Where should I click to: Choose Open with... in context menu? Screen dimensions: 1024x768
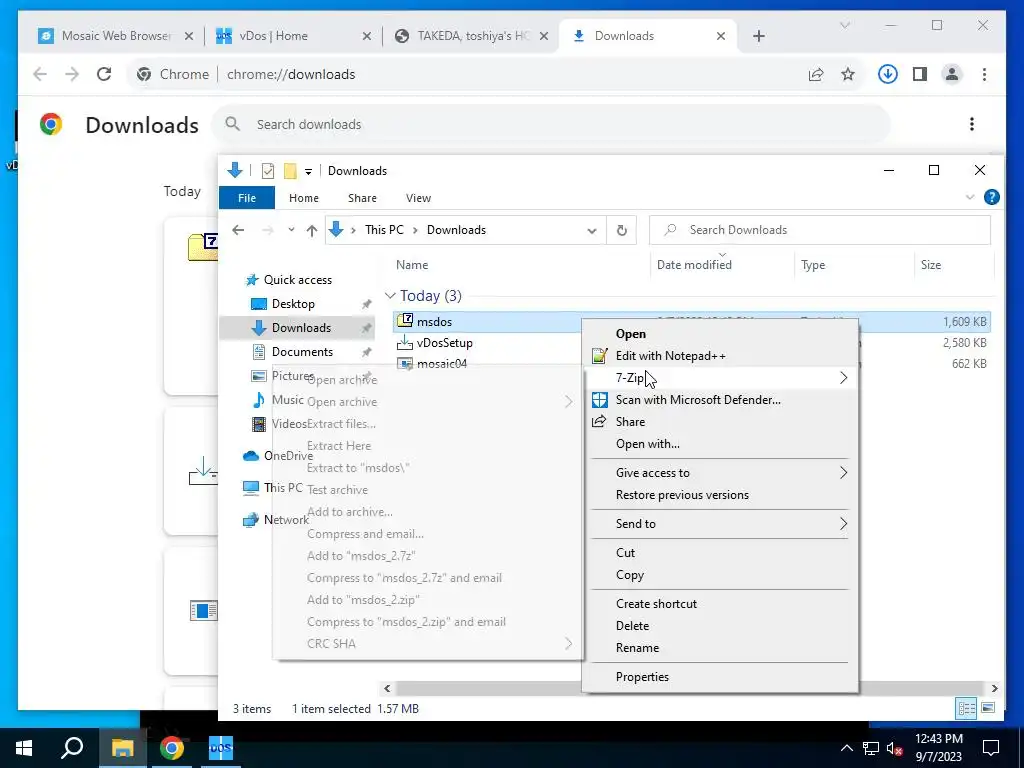point(720,444)
